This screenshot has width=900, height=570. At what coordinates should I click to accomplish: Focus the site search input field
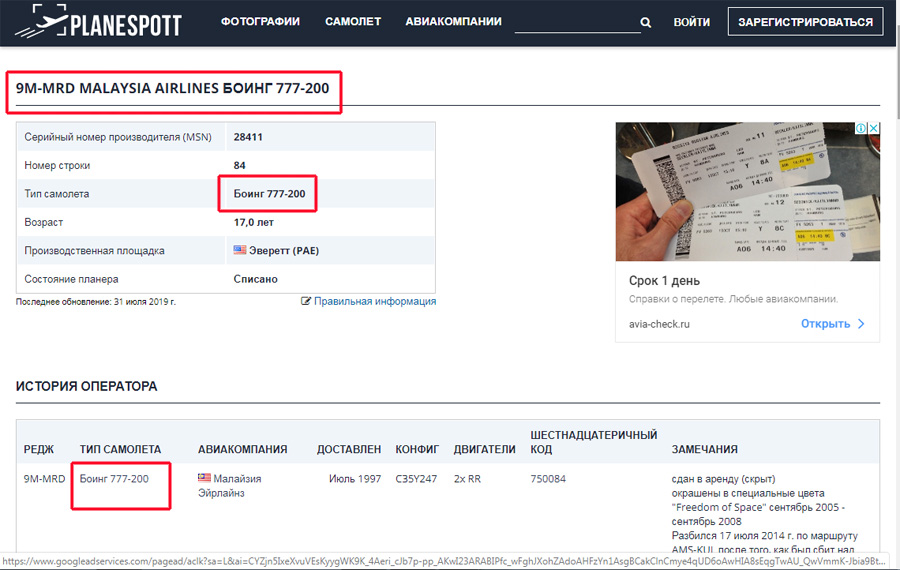click(x=577, y=22)
